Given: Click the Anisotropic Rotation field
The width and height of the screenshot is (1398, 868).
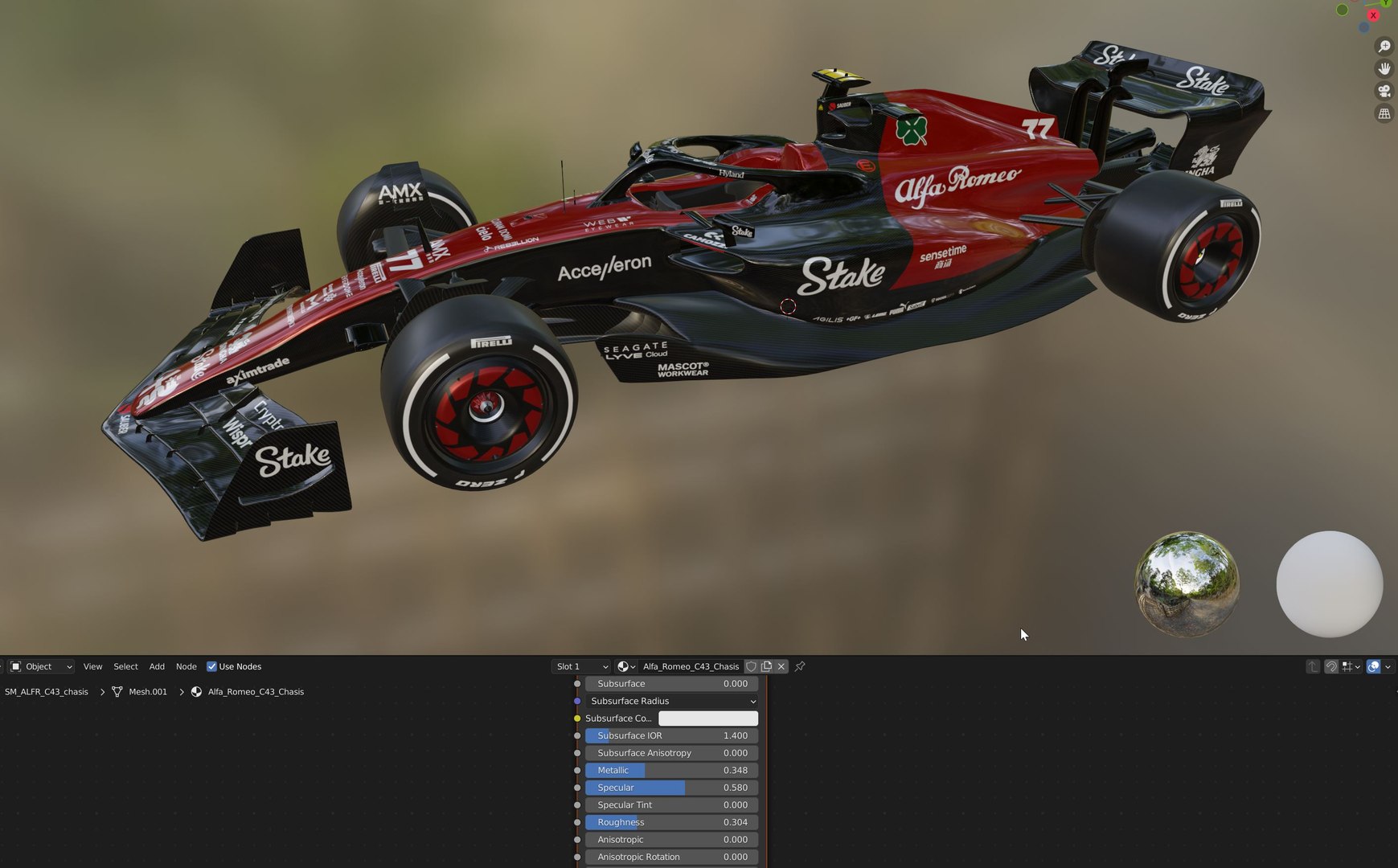Looking at the screenshot, I should (x=671, y=857).
